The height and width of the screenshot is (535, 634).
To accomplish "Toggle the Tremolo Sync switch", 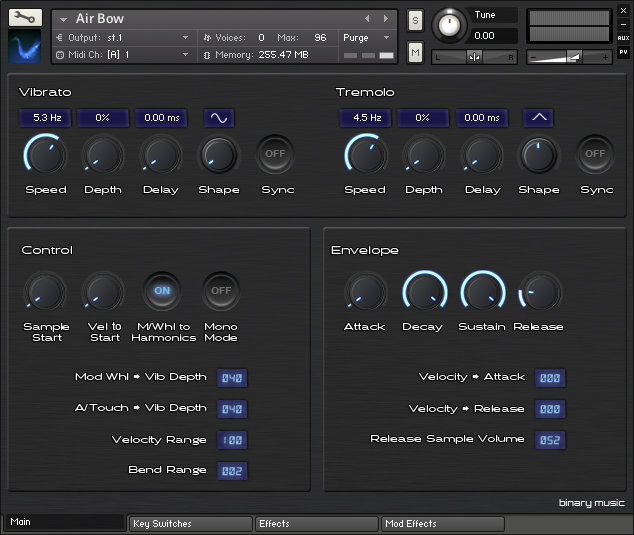I will [595, 154].
